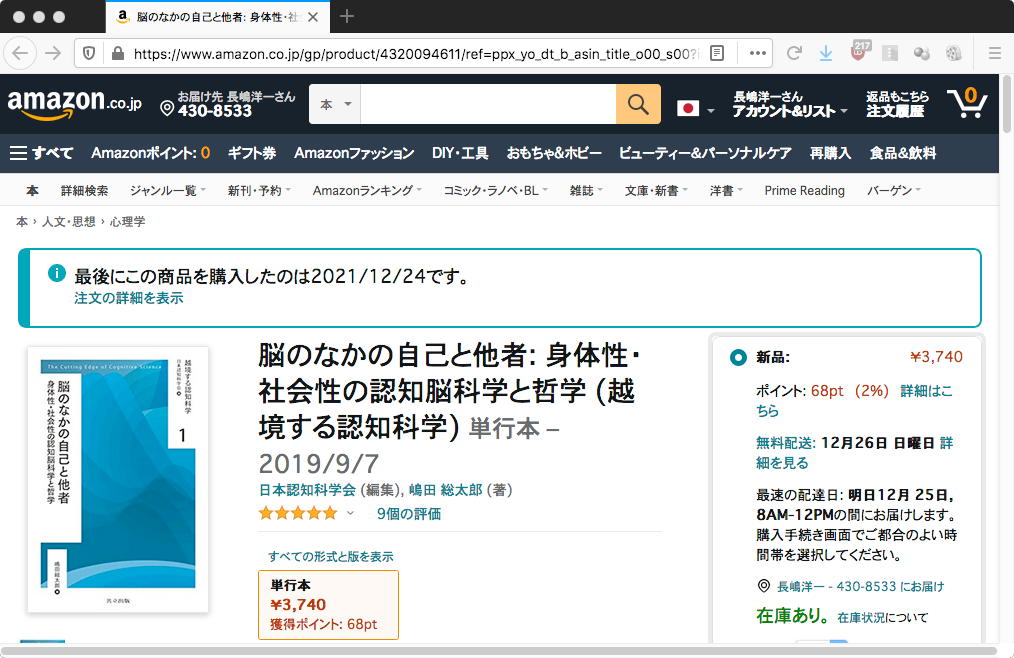This screenshot has width=1014, height=658.
Task: Open the downloads arrow icon
Action: [x=826, y=53]
